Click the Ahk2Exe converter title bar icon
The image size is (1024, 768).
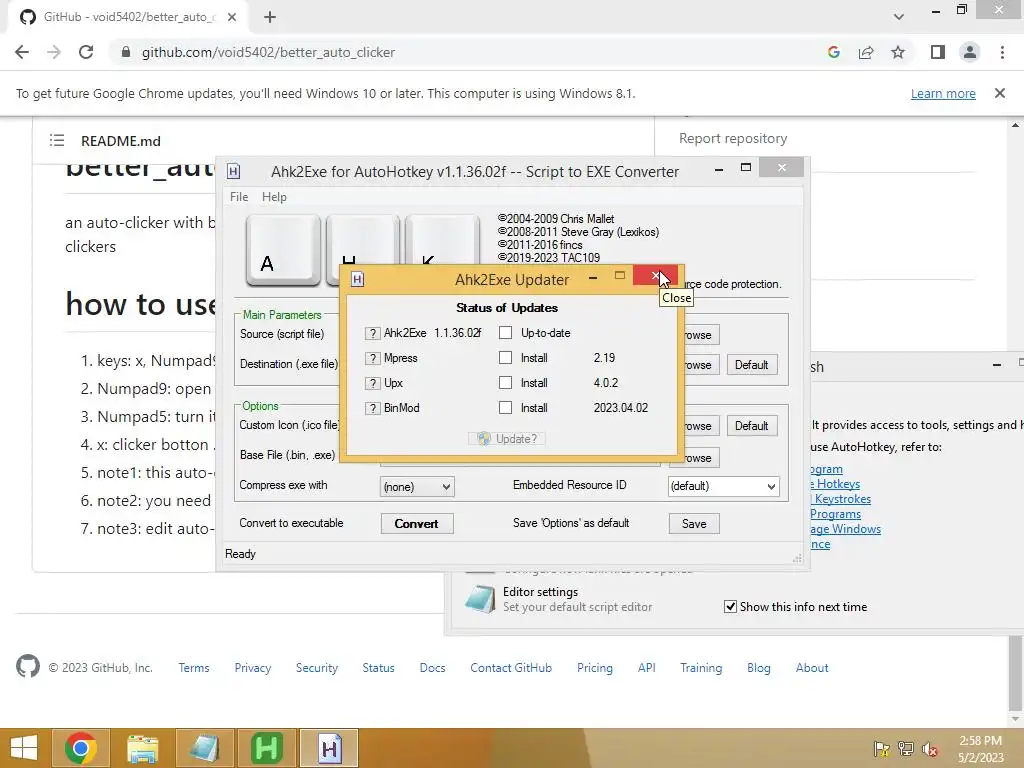coord(233,172)
